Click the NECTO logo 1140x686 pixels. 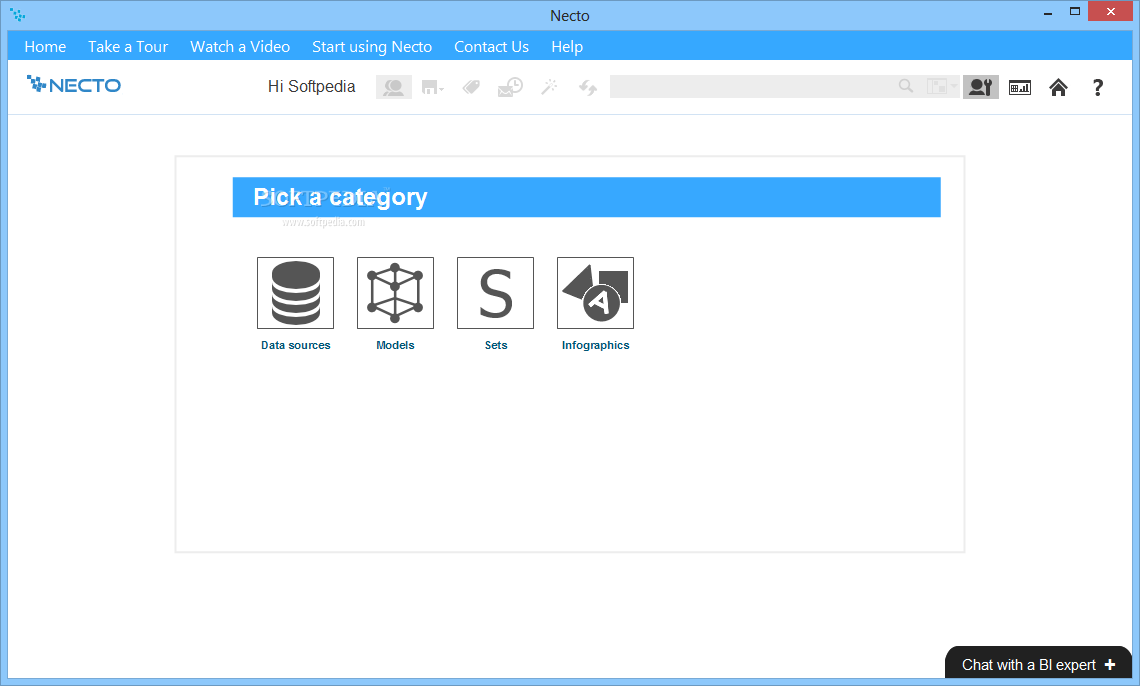73,85
